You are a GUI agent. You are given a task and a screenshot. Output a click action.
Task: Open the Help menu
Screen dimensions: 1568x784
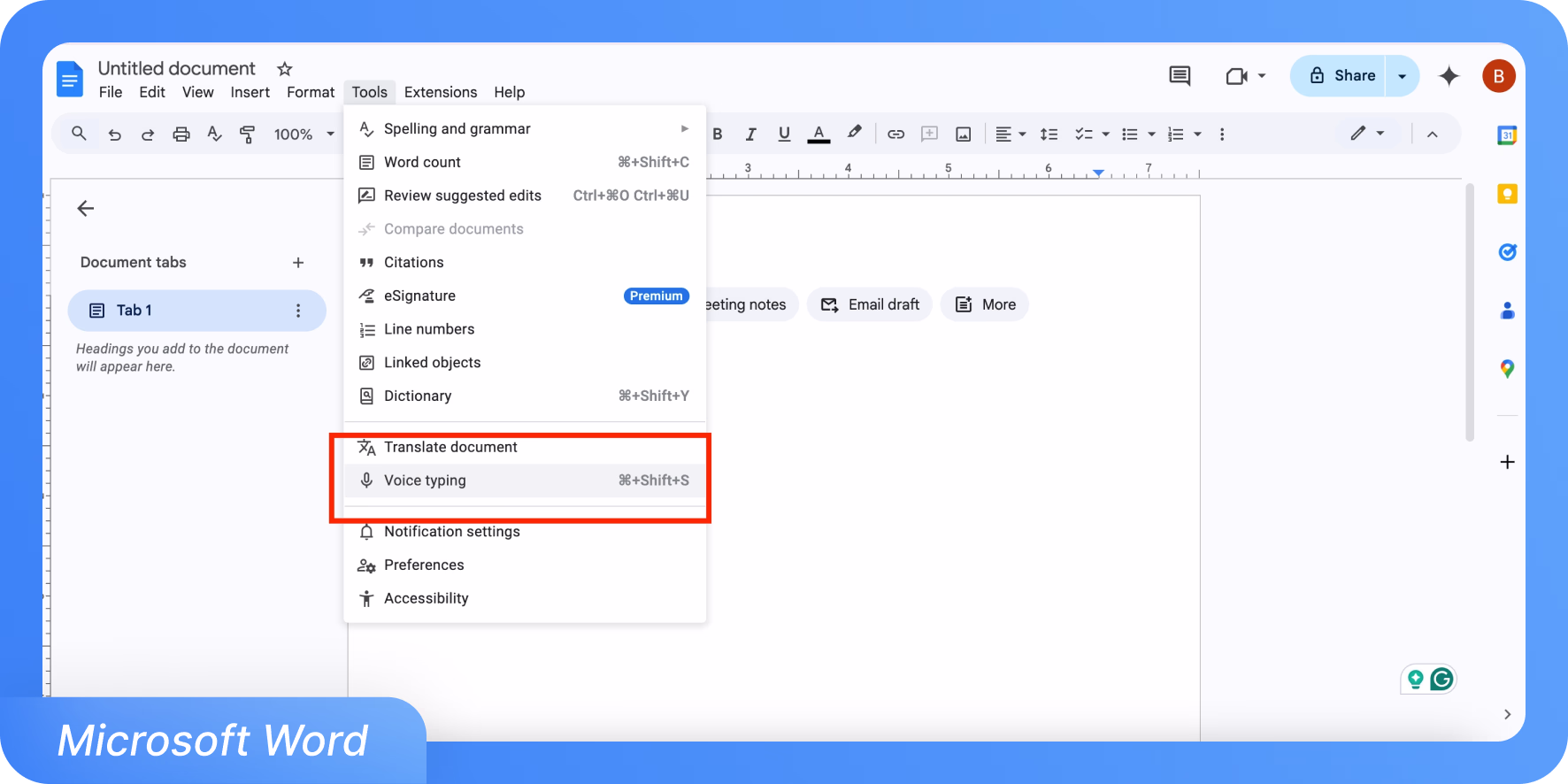click(x=510, y=92)
